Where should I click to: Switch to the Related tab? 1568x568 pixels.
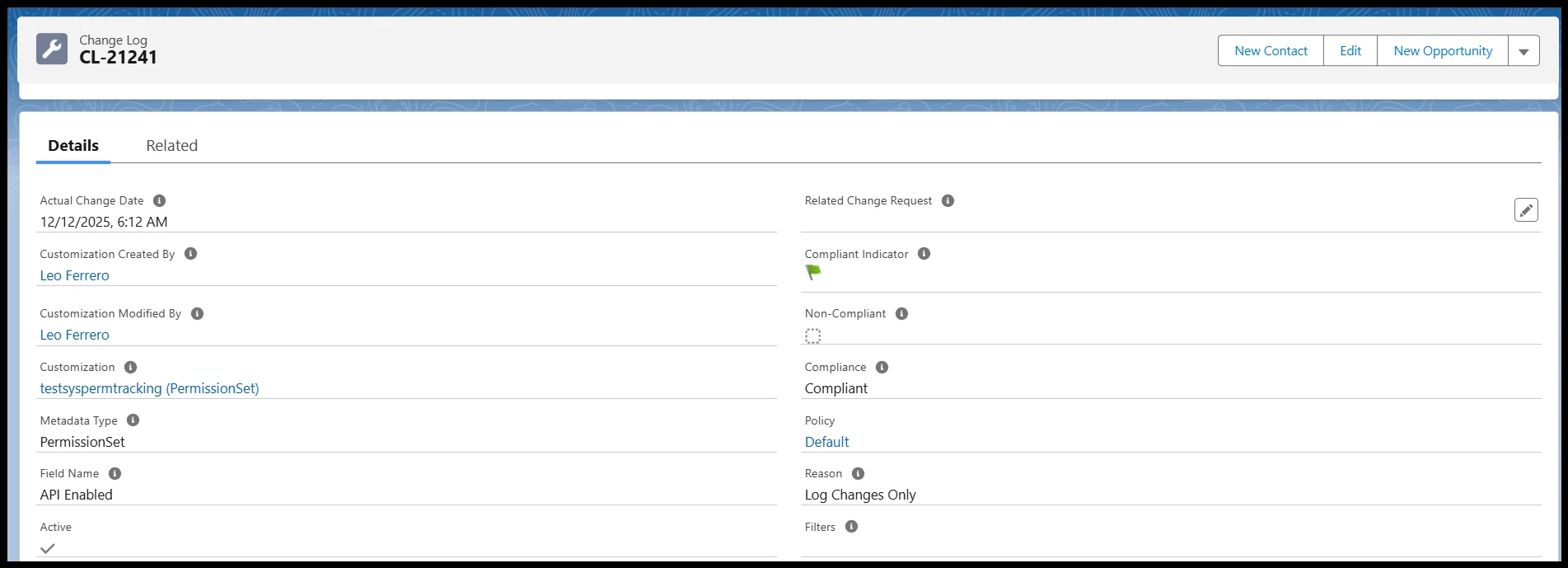pos(171,146)
